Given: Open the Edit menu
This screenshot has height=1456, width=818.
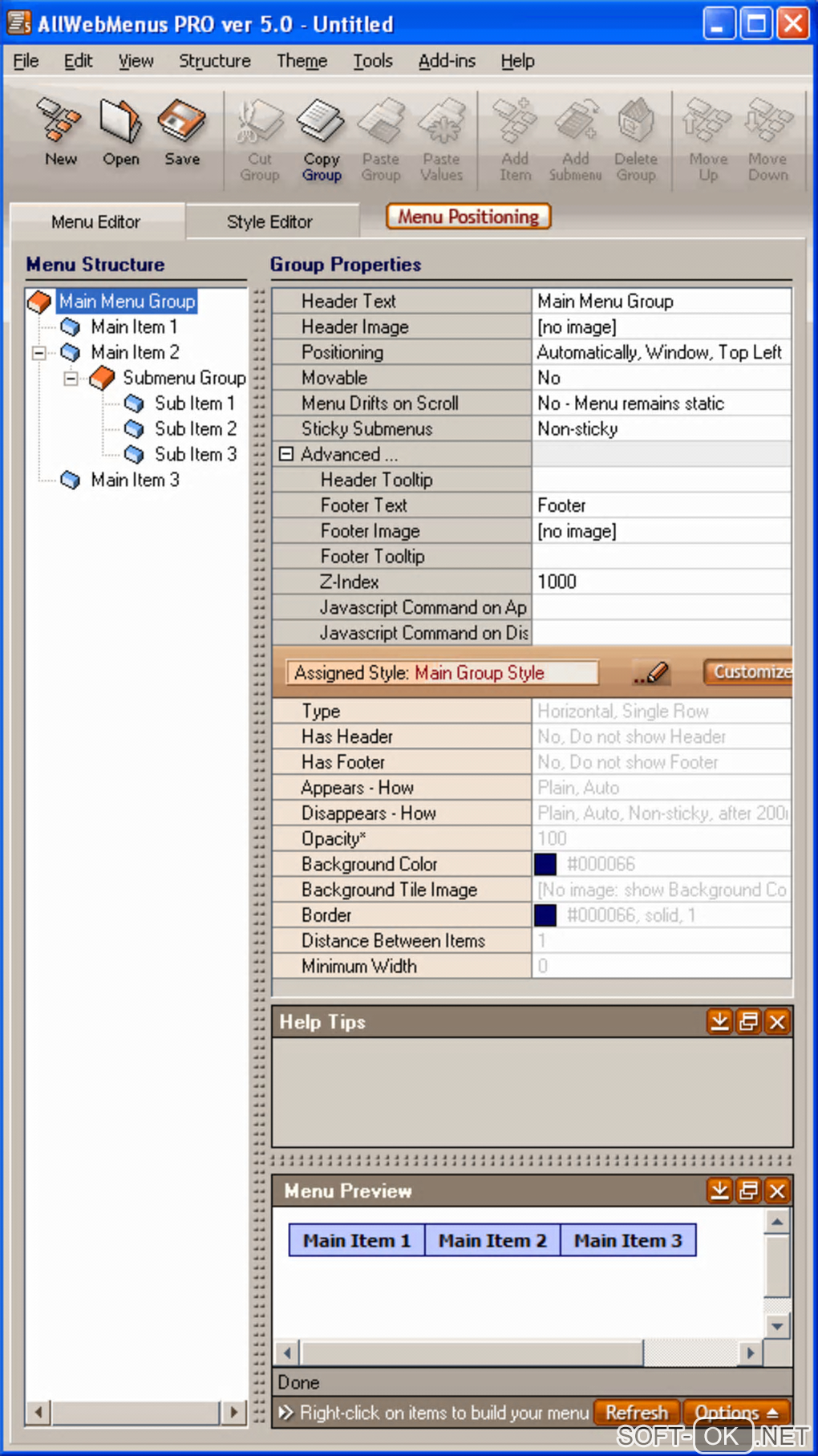Looking at the screenshot, I should pos(78,61).
